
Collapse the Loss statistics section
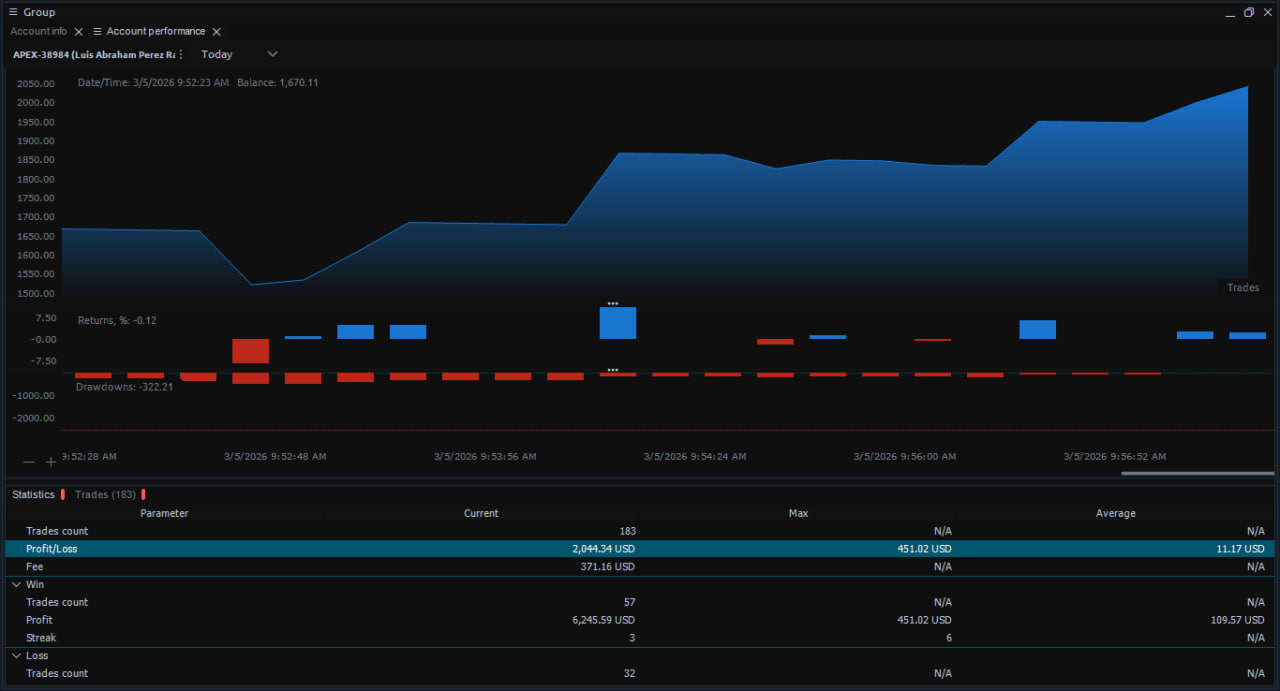16,656
